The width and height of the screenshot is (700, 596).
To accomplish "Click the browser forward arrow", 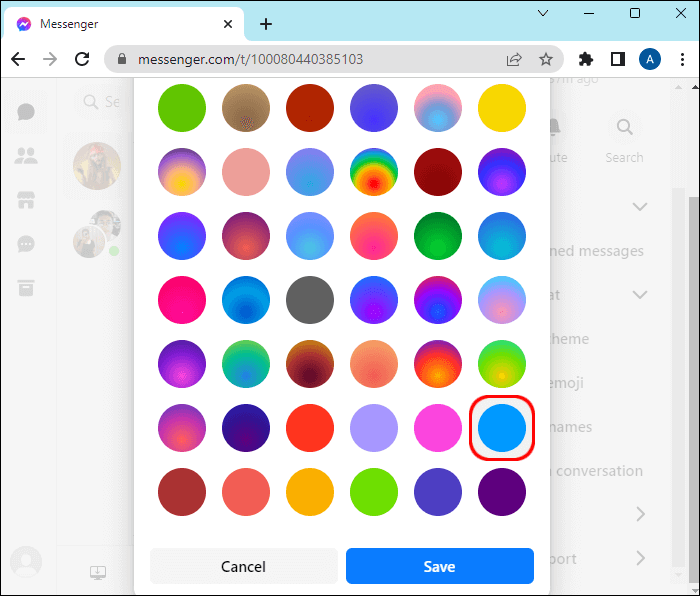I will [x=50, y=59].
